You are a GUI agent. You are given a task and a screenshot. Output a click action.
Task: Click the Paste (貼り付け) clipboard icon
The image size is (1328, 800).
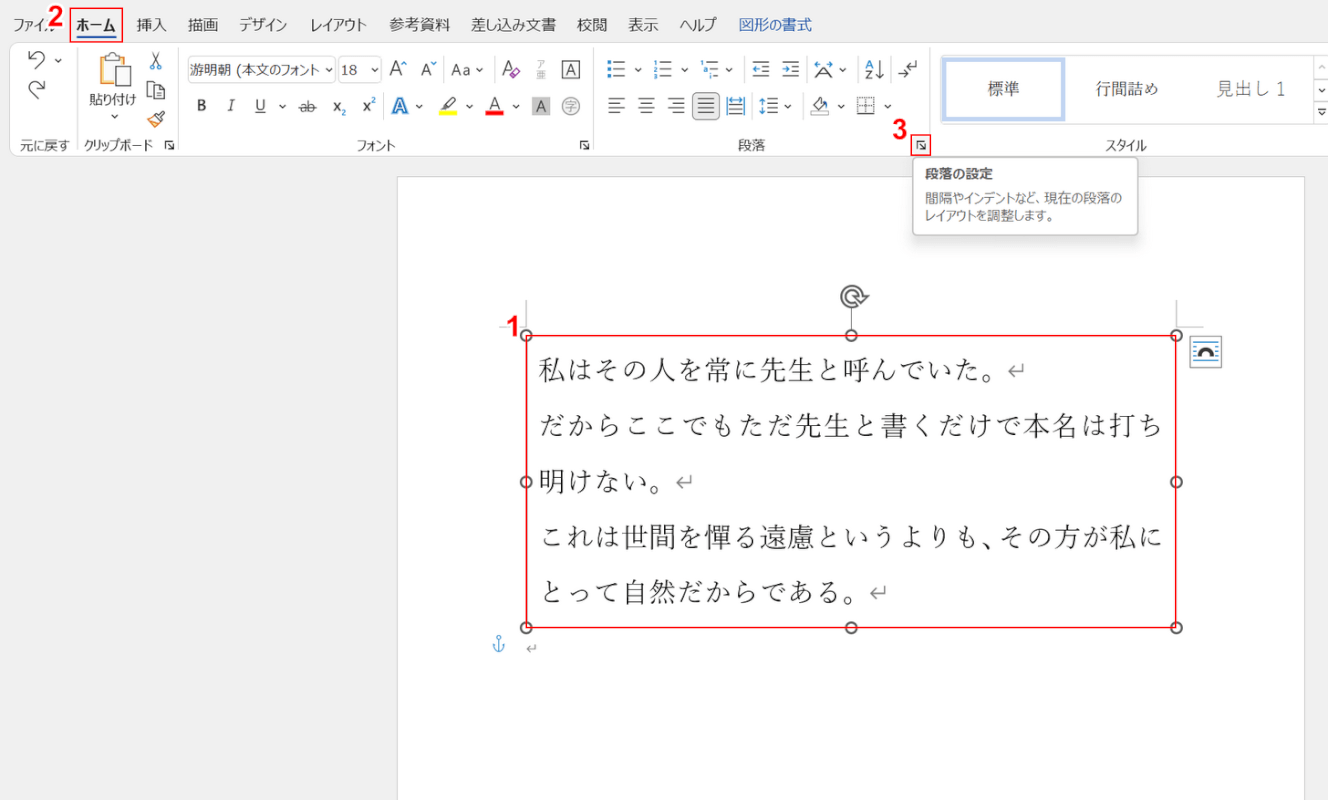113,70
